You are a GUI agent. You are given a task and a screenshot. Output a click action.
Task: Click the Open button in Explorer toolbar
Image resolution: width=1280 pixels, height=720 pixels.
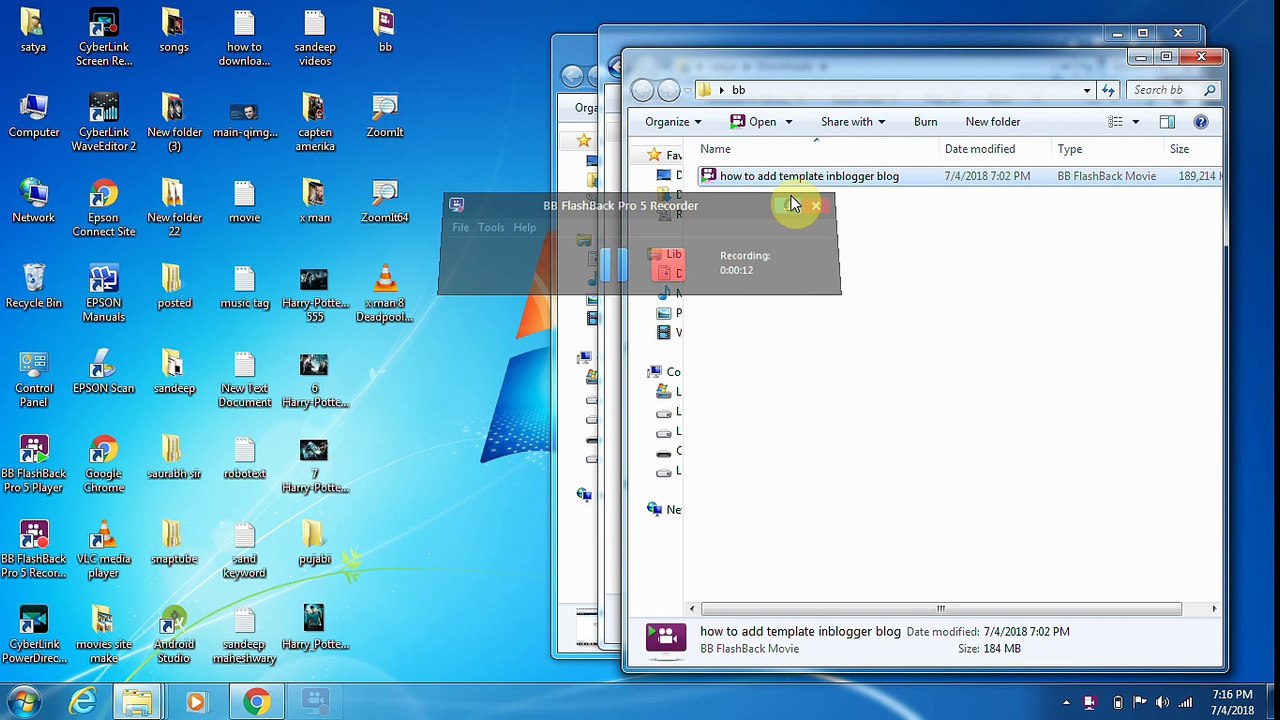tap(752, 122)
